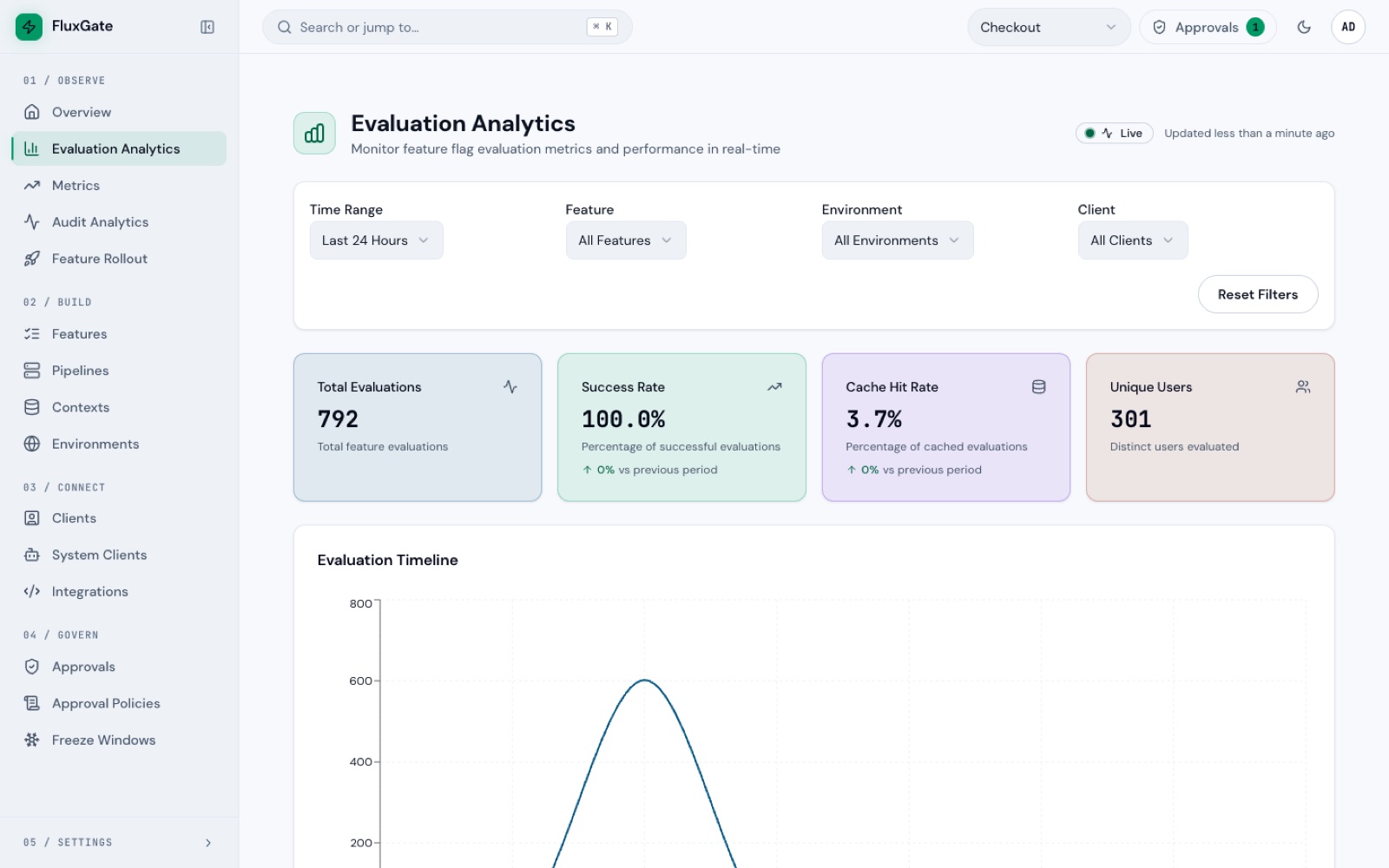The width and height of the screenshot is (1389, 868).
Task: Open Environments in sidebar
Action: [x=119, y=444]
